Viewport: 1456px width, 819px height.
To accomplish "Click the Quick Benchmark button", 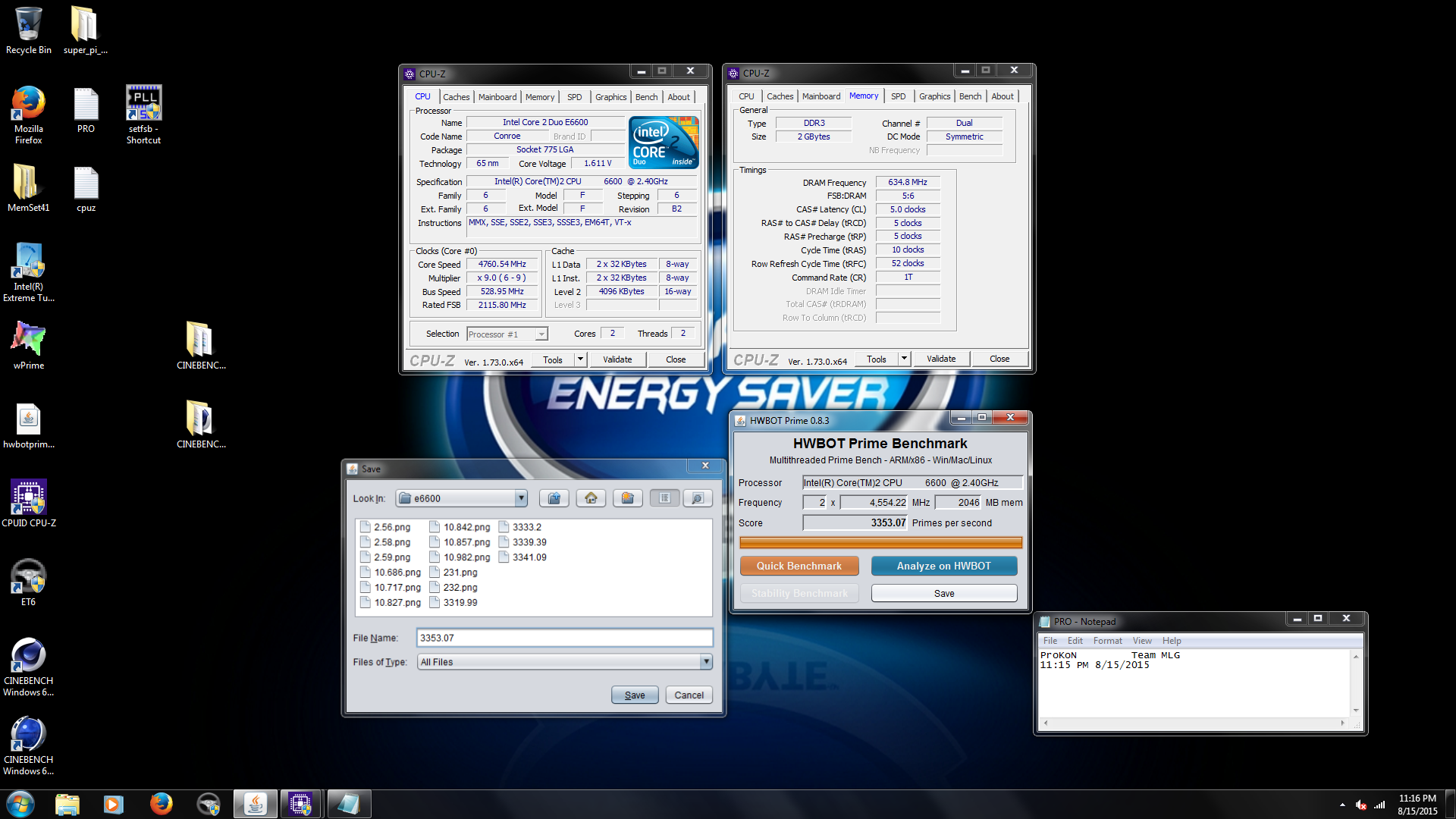I will [799, 566].
